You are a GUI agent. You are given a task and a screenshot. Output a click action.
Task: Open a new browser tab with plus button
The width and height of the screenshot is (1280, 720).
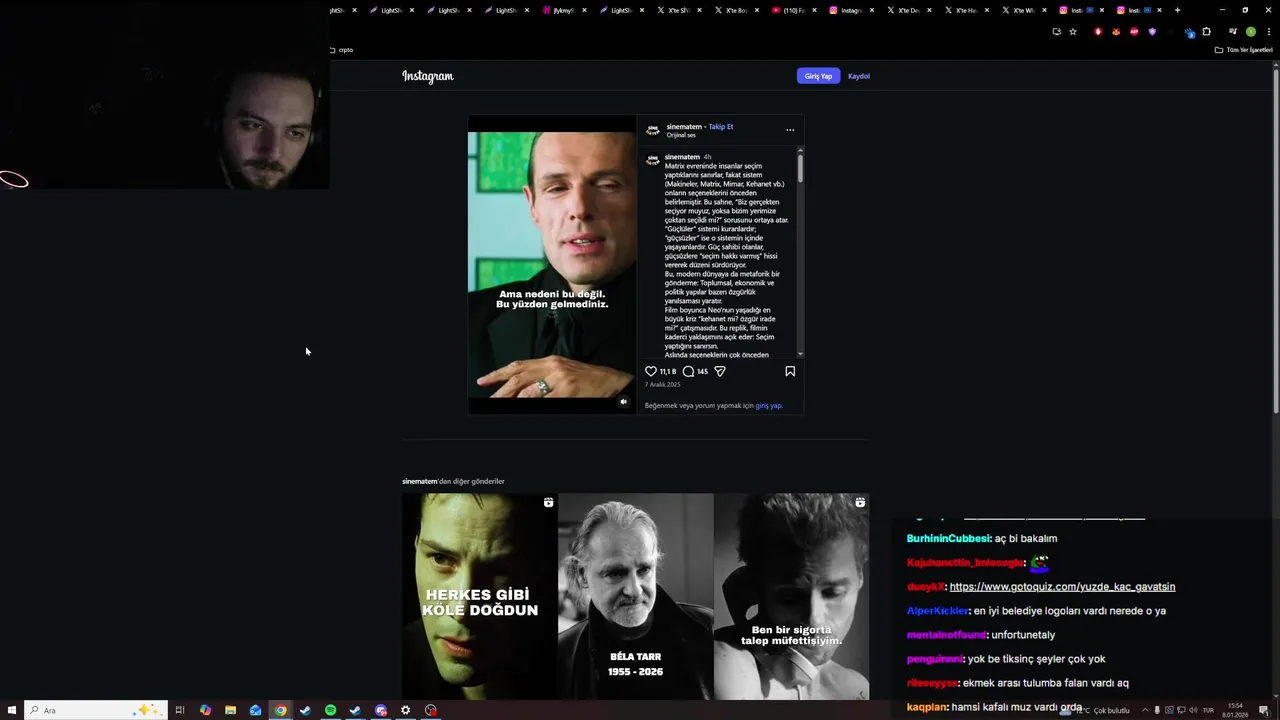coord(1177,10)
